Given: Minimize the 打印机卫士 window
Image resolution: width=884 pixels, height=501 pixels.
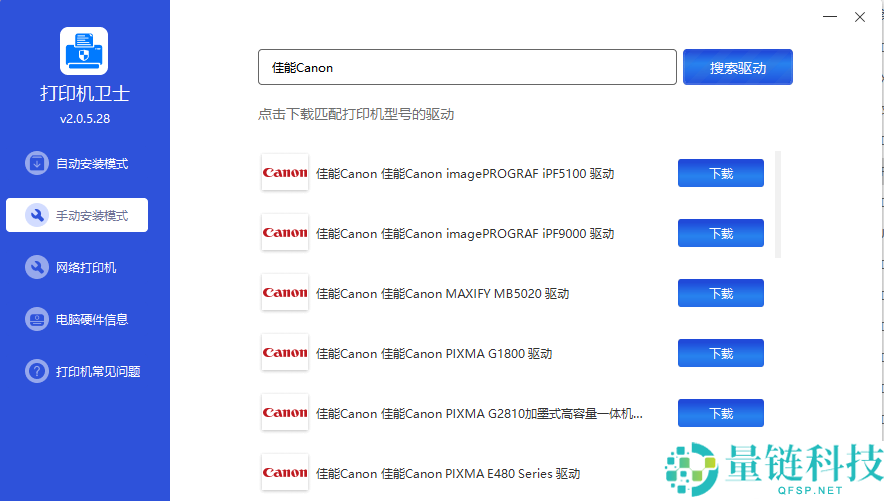Looking at the screenshot, I should click(x=830, y=17).
